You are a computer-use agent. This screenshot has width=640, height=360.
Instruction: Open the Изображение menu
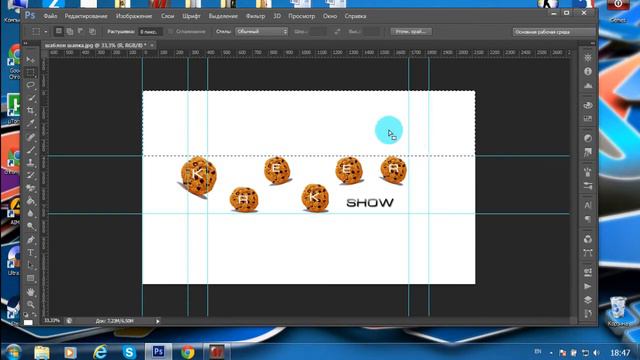coord(134,16)
